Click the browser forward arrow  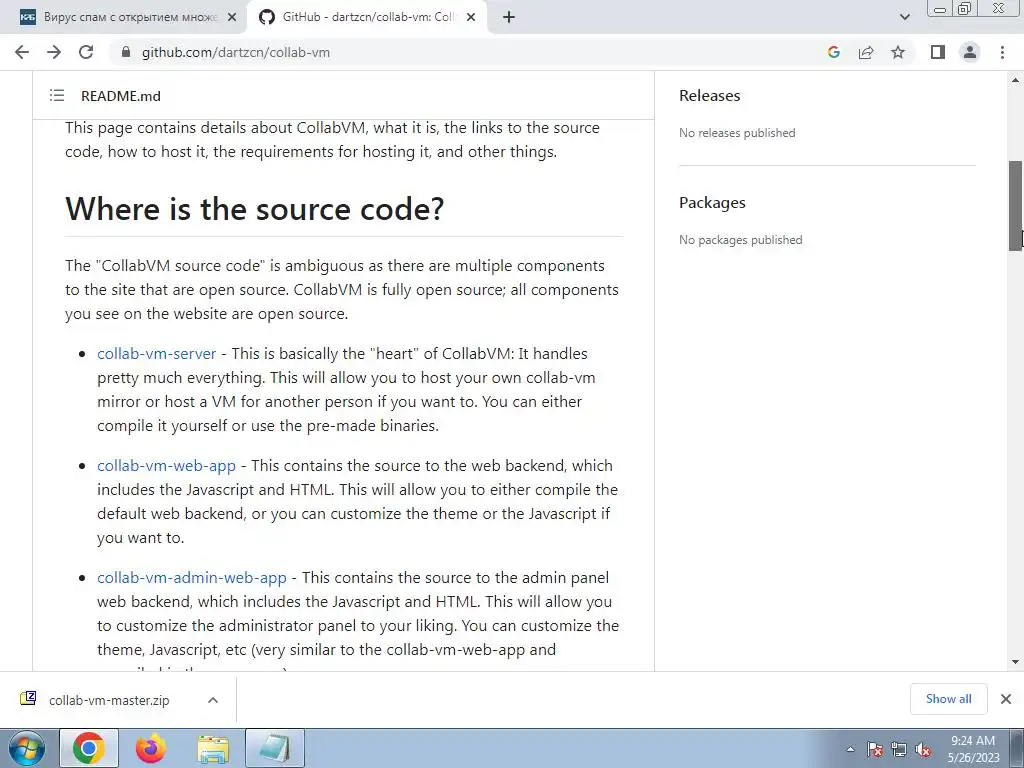click(x=54, y=52)
